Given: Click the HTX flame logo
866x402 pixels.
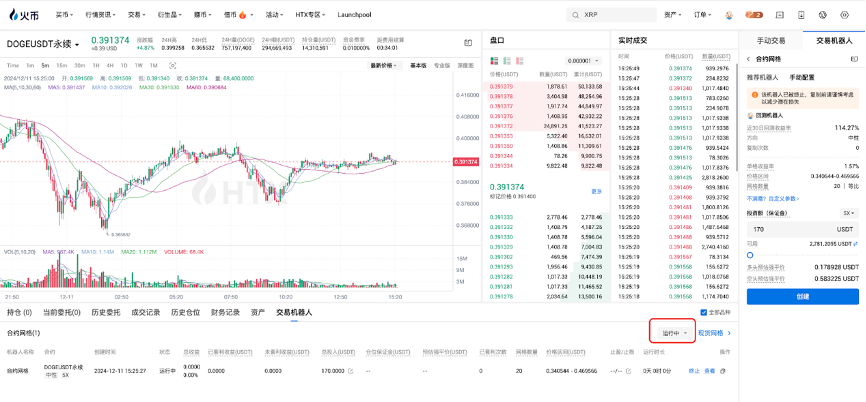Looking at the screenshot, I should (23, 15).
